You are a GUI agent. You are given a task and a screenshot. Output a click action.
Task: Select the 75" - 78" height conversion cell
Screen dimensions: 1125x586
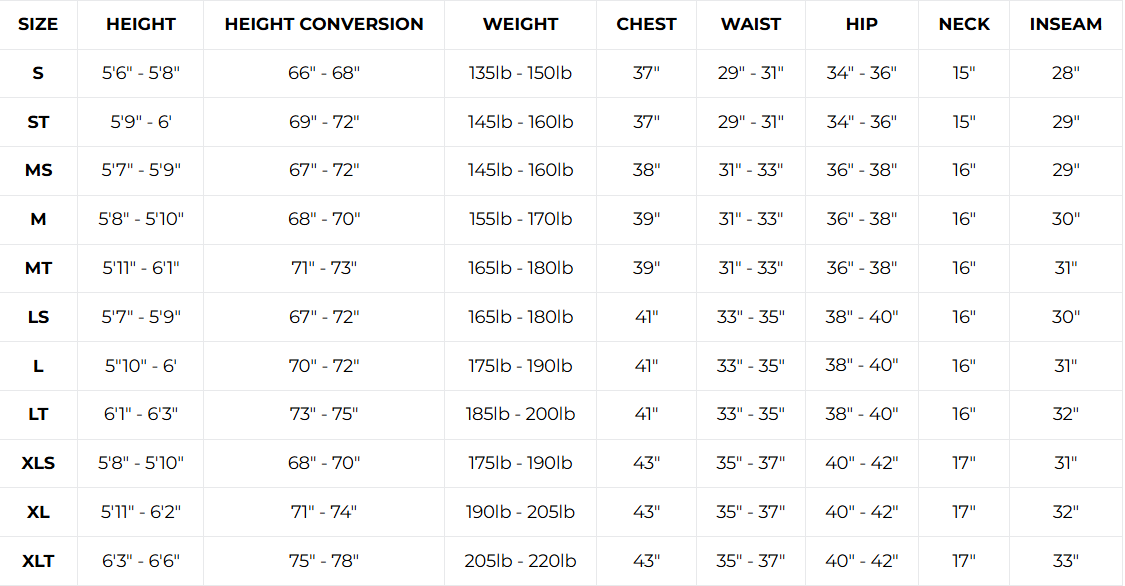324,561
